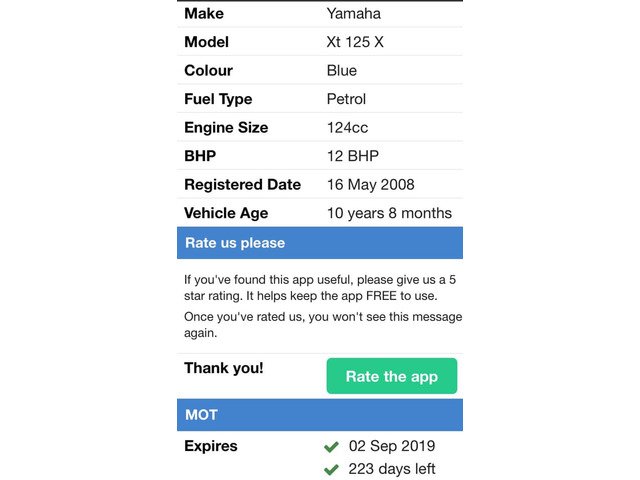Select the 223 days left text
This screenshot has width=640, height=480.
tap(392, 469)
